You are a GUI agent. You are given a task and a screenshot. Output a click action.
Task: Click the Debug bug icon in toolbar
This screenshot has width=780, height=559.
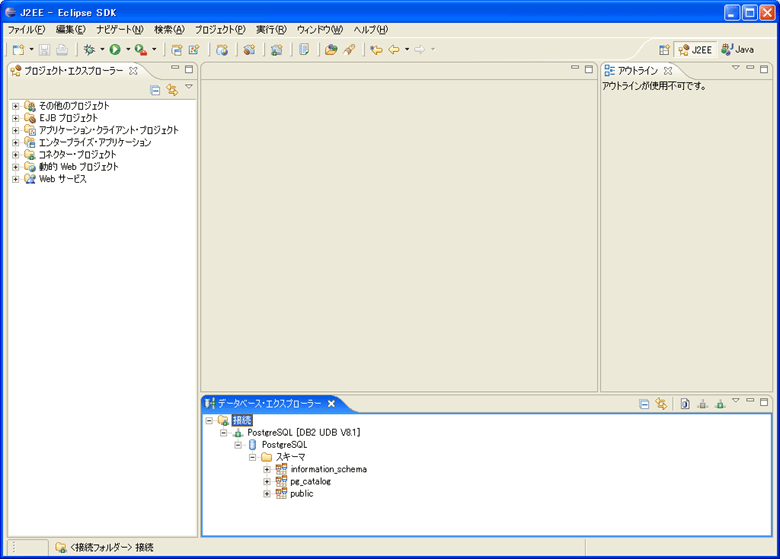pos(90,49)
